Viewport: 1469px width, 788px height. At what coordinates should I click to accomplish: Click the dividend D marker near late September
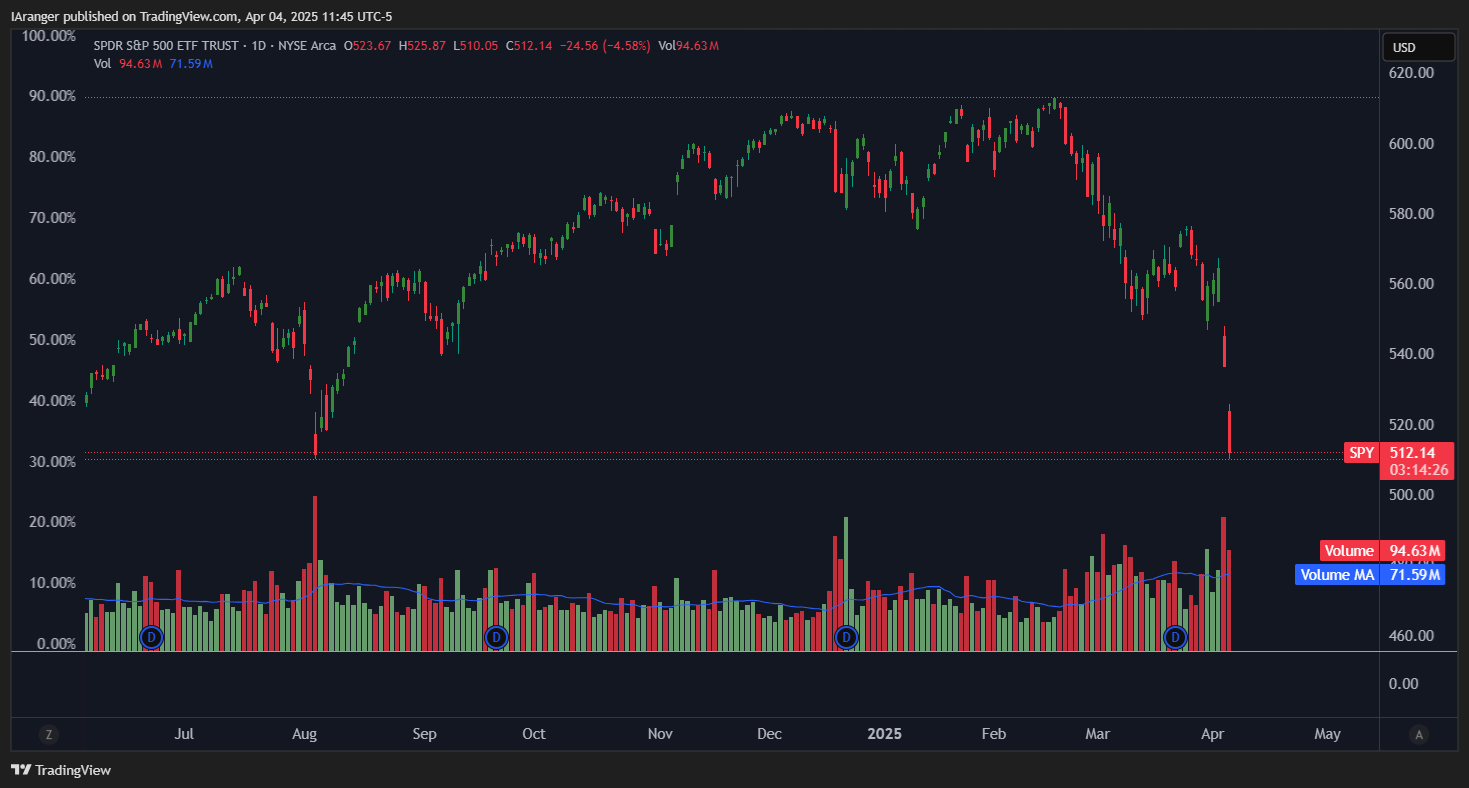click(x=495, y=636)
